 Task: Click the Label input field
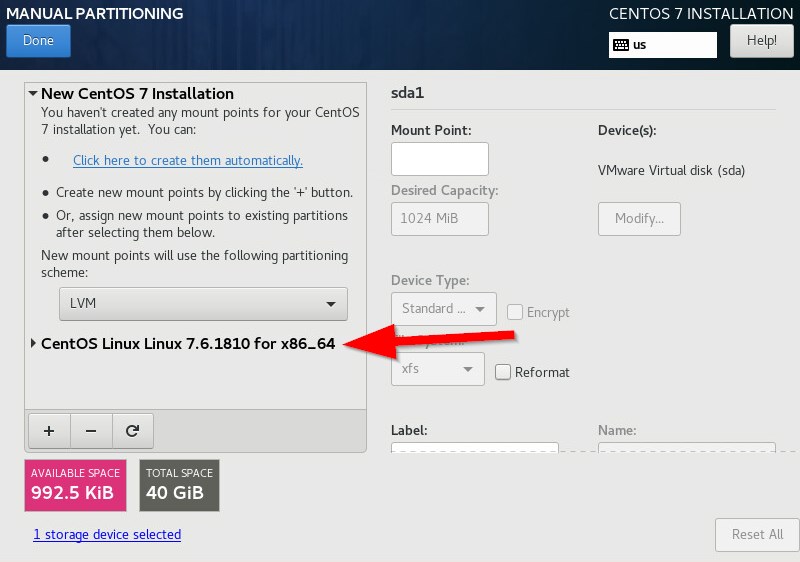tap(474, 447)
